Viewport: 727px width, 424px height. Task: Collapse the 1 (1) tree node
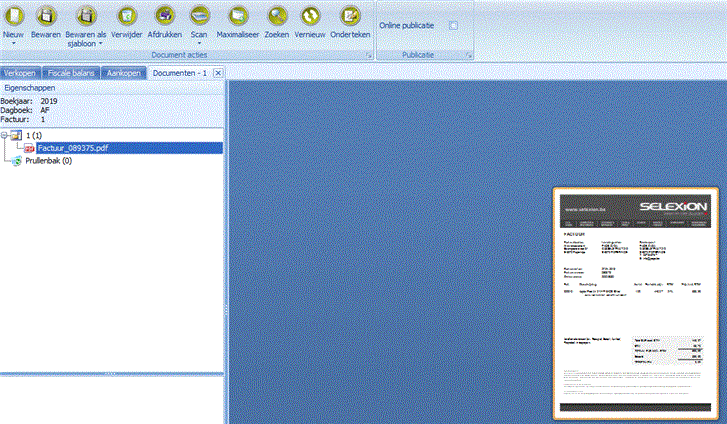click(x=5, y=134)
